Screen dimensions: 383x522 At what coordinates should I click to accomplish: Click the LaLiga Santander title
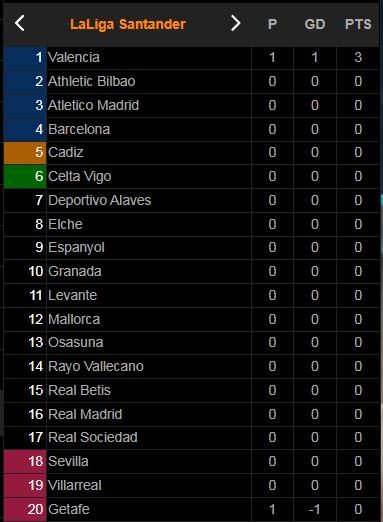[128, 24]
